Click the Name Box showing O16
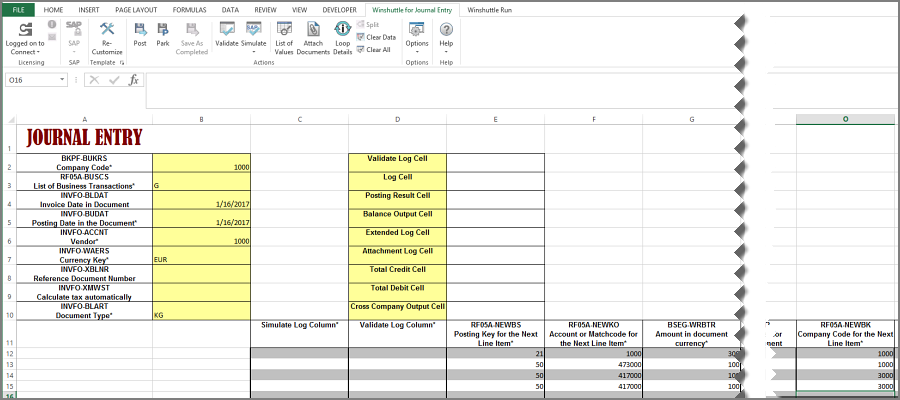Viewport: 900px width, 400px height. [31, 80]
